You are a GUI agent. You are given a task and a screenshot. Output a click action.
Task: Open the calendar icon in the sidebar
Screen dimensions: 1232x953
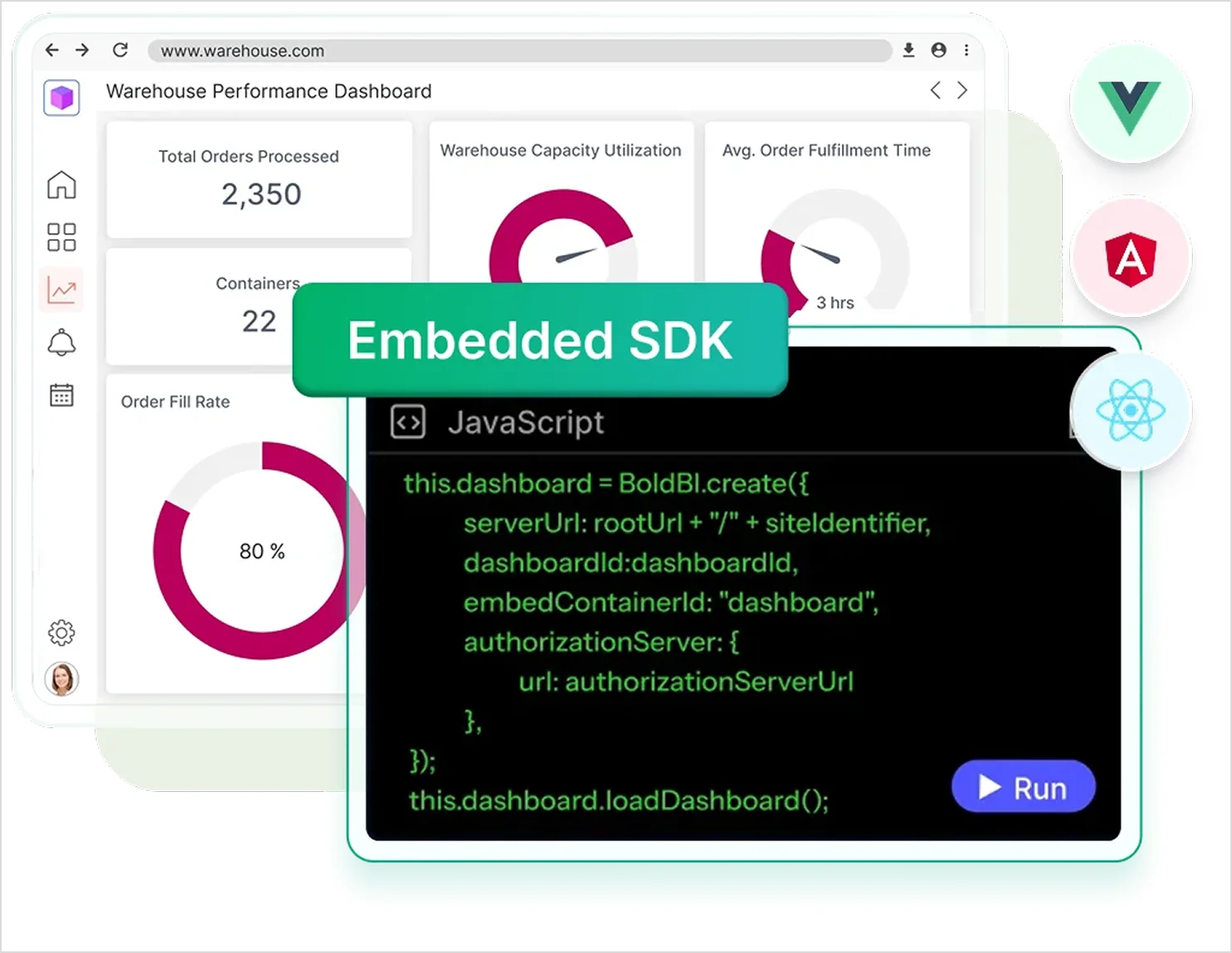tap(61, 394)
